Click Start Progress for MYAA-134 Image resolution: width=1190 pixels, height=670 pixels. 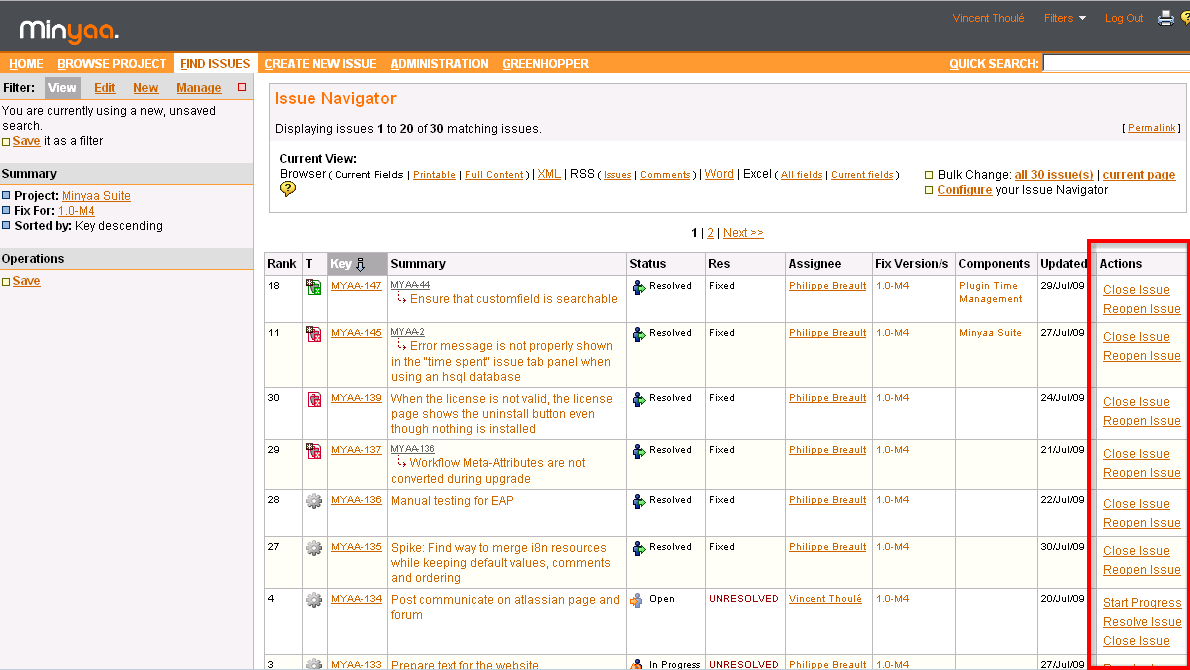pyautogui.click(x=1142, y=603)
